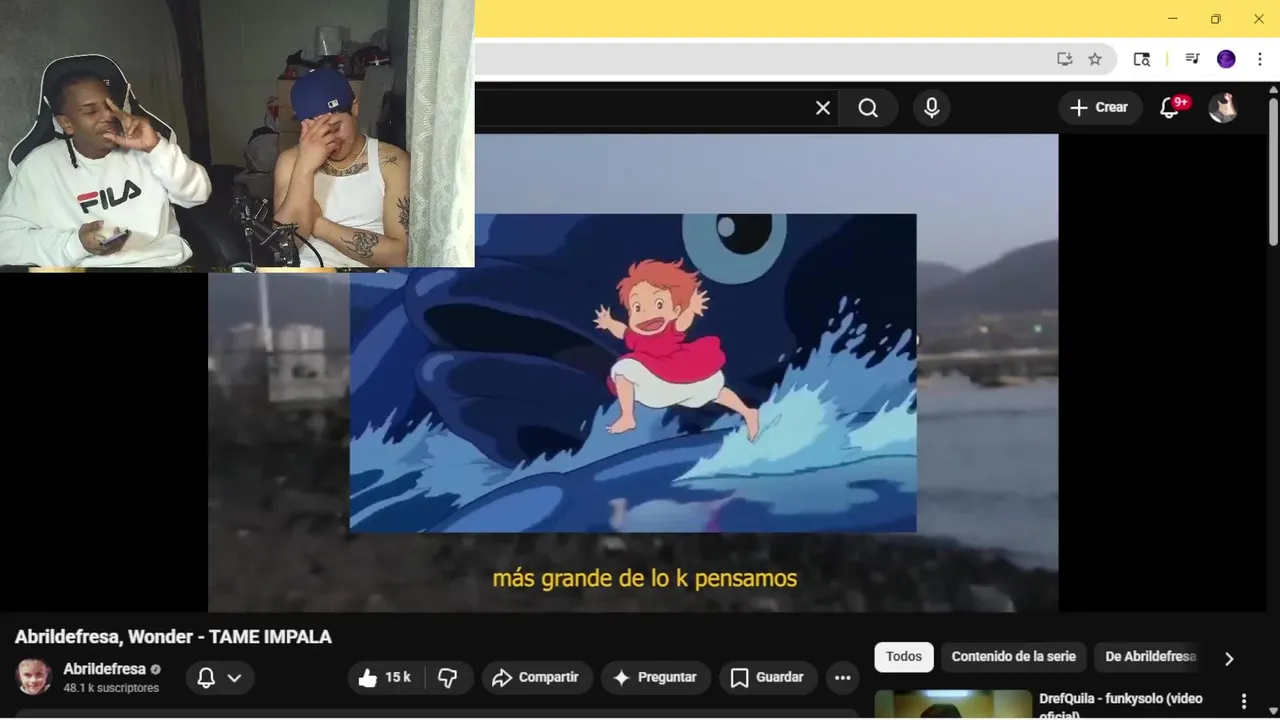Start voice search with the microphone icon
Screen dimensions: 1280x720
point(931,108)
